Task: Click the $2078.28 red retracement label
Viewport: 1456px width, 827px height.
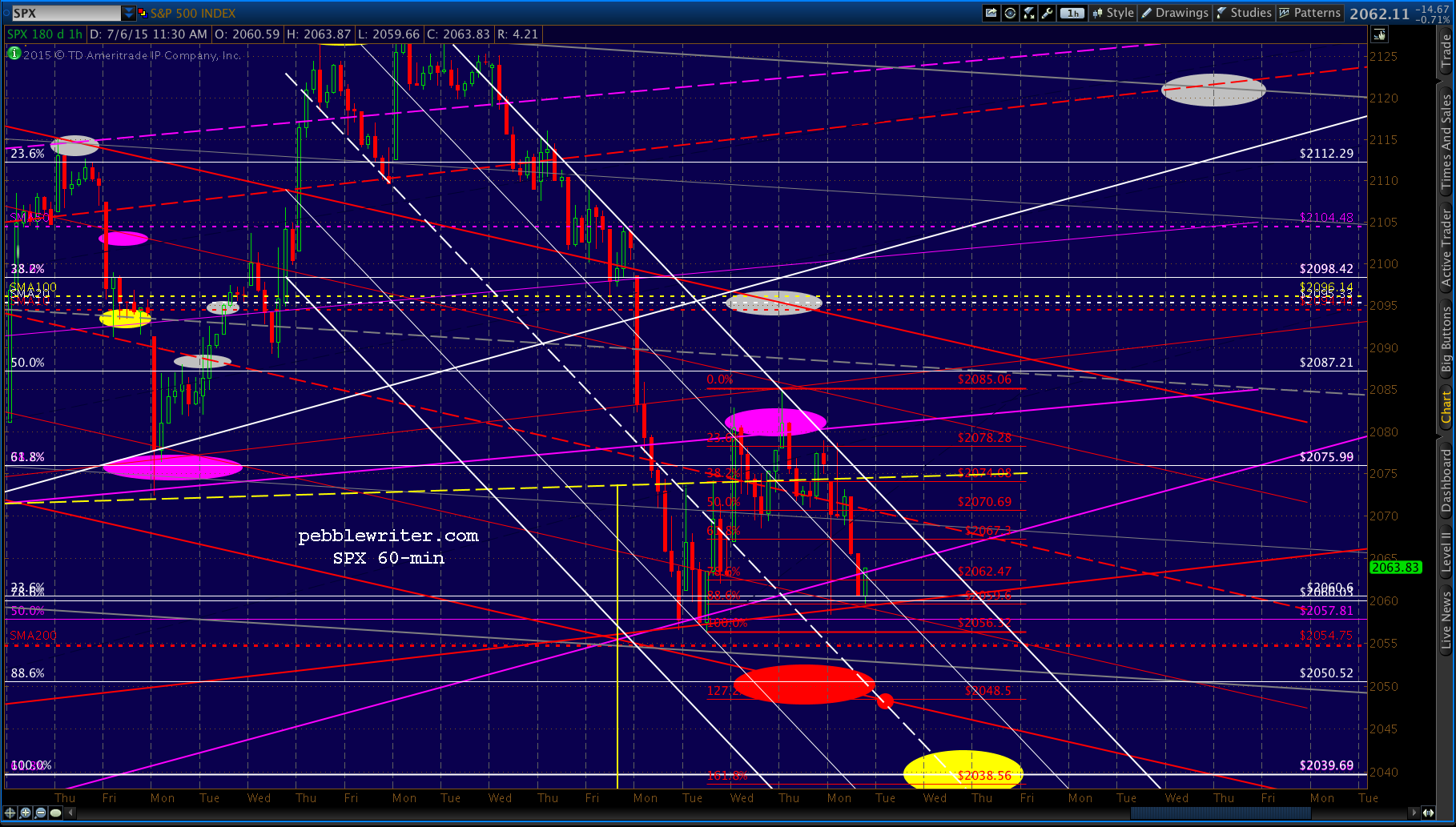Action: pyautogui.click(x=984, y=437)
